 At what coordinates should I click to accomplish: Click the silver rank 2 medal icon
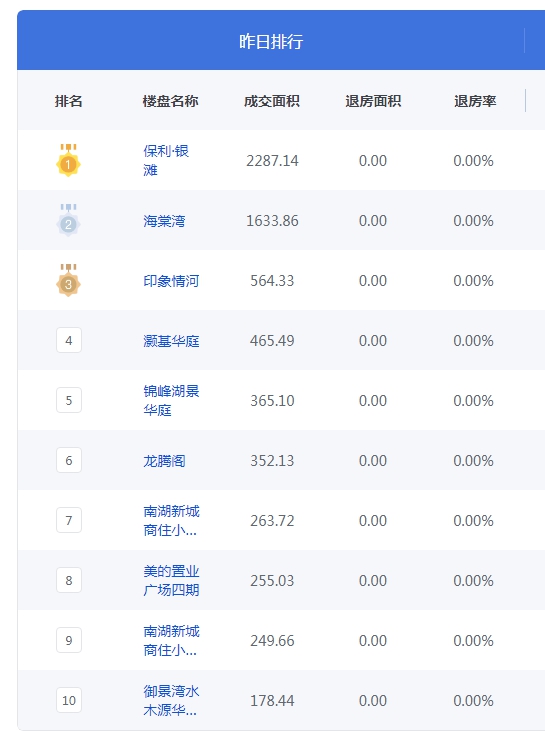point(69,220)
